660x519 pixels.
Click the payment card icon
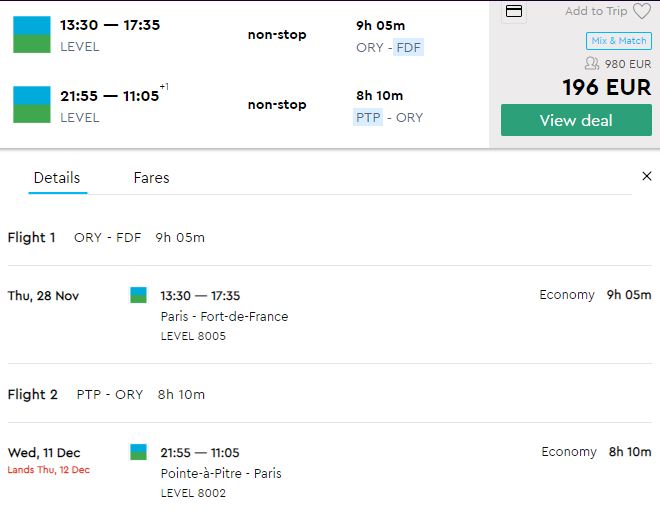(x=514, y=11)
